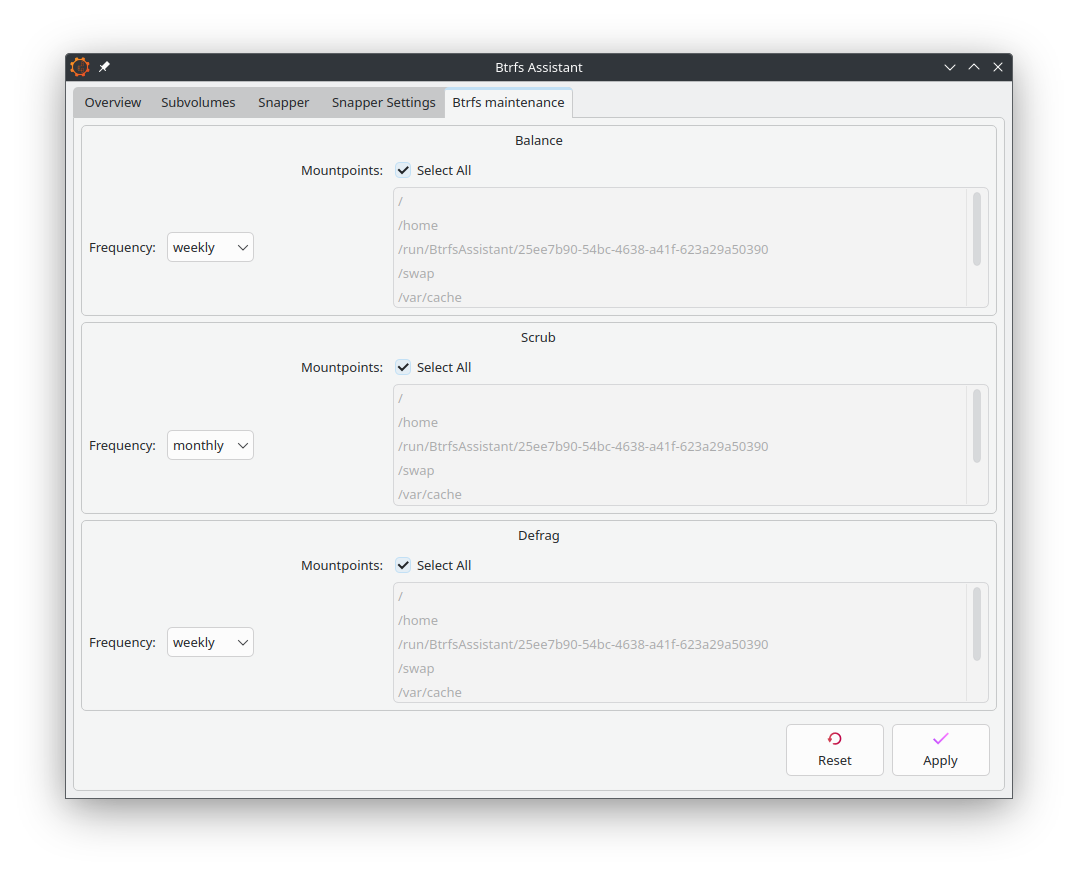Click the Reset button
1078x876 pixels.
tap(834, 750)
